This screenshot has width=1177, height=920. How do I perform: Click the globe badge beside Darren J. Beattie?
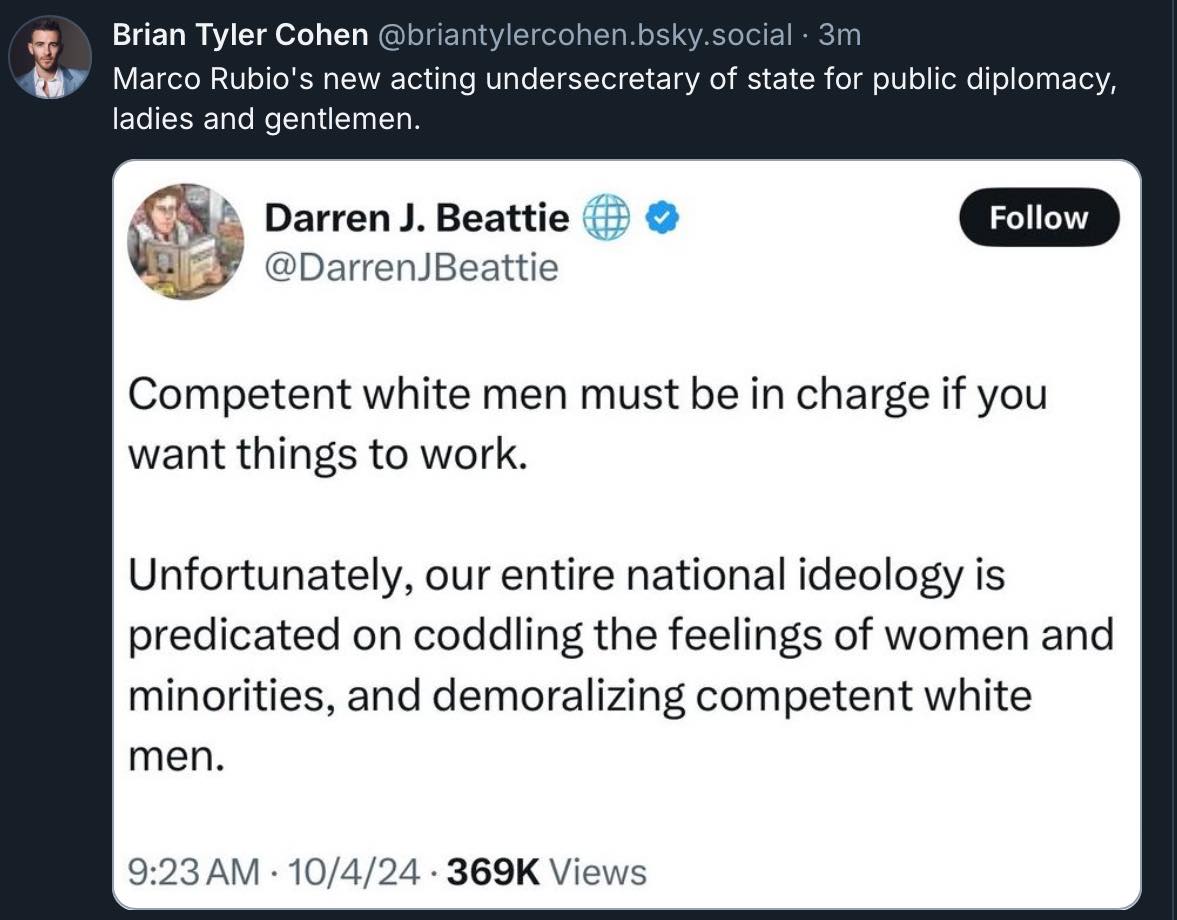pyautogui.click(x=607, y=218)
